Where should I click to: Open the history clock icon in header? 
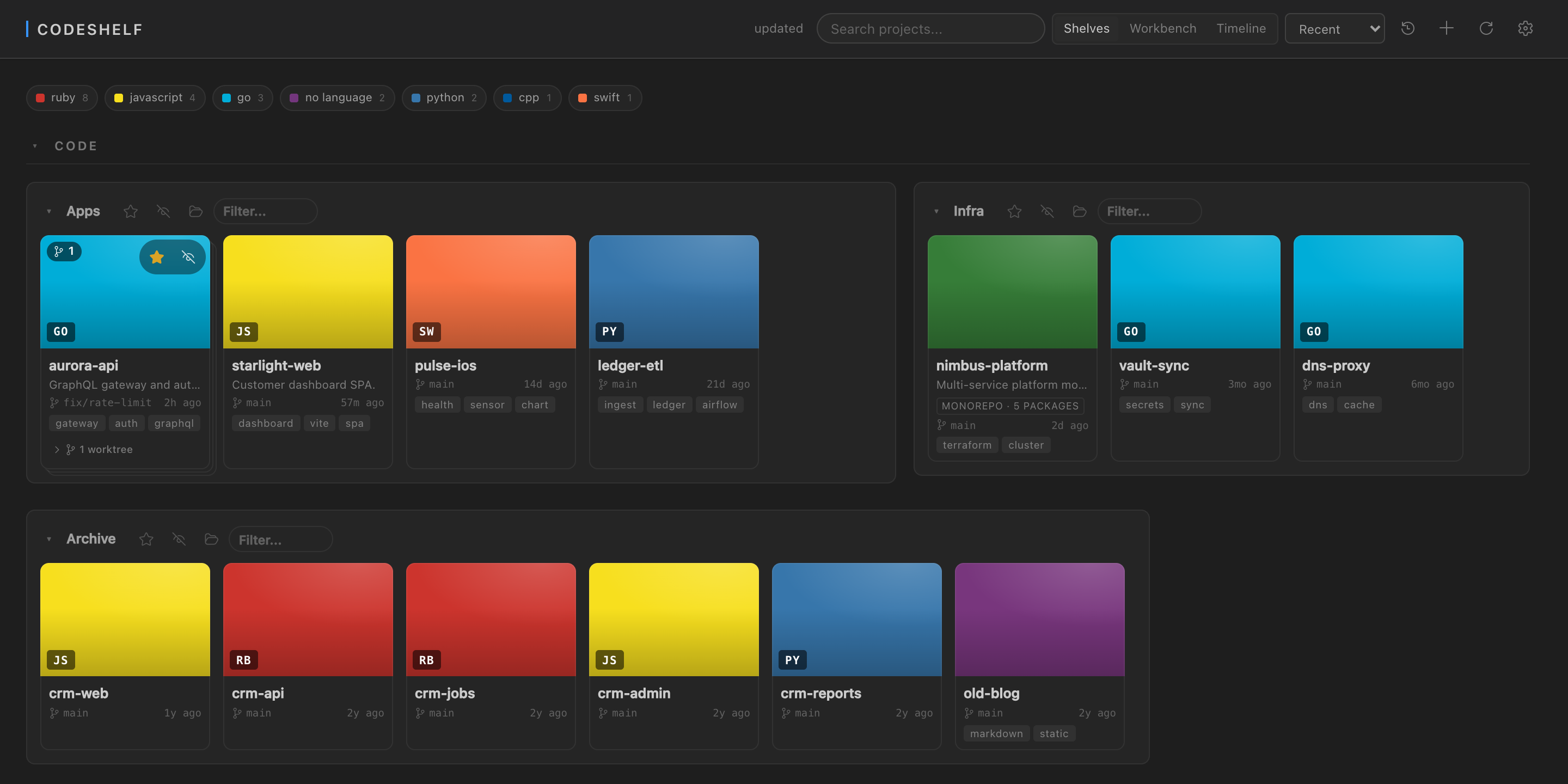[1407, 29]
